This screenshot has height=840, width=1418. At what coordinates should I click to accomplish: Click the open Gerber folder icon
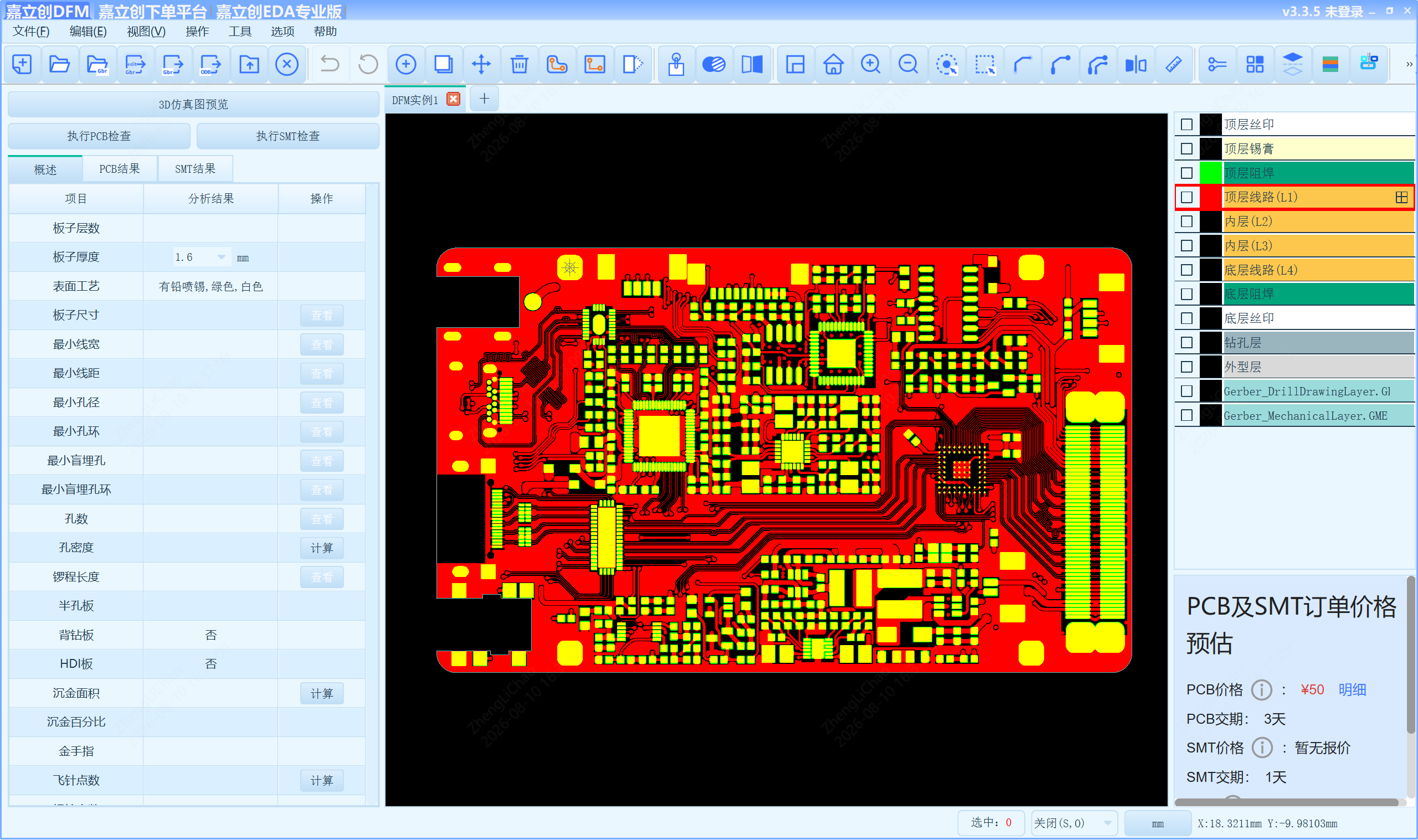pyautogui.click(x=97, y=64)
